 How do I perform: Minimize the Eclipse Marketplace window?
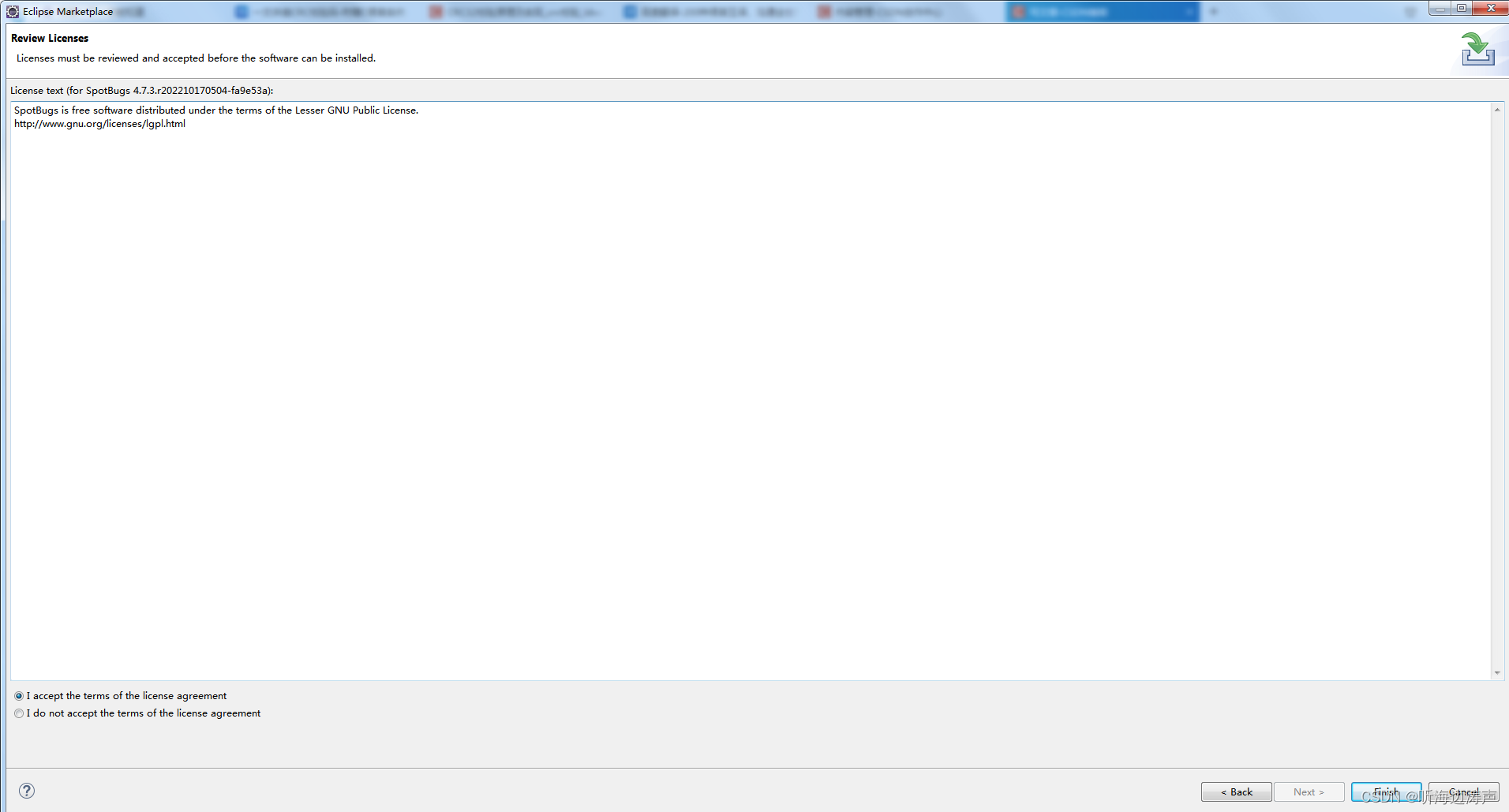pos(1440,8)
